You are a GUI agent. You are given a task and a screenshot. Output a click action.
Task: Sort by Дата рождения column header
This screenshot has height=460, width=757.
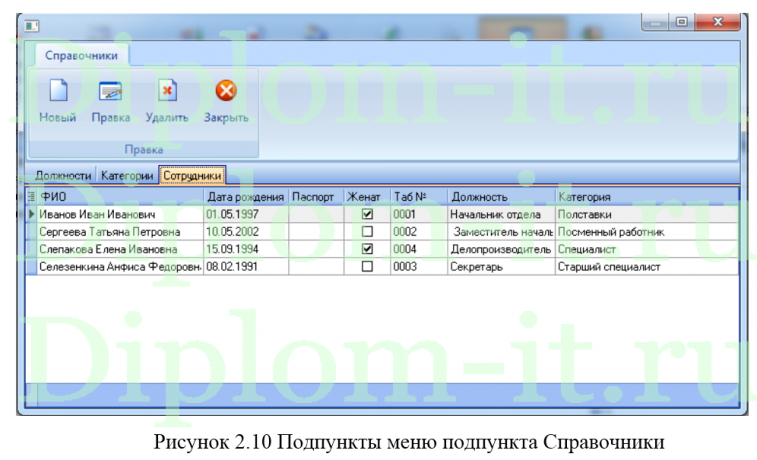246,197
